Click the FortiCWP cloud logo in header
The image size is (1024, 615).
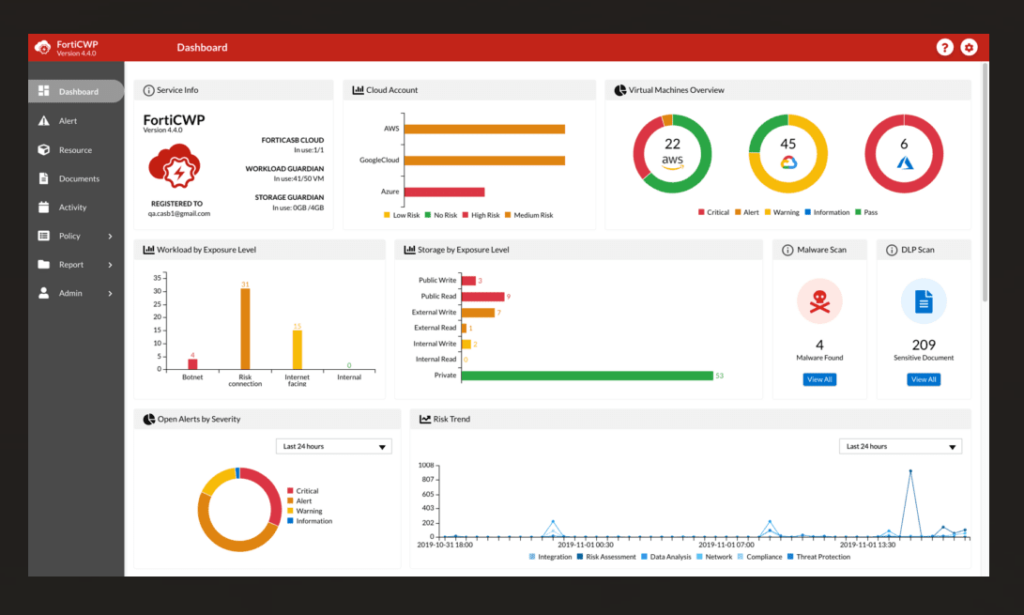coord(42,47)
